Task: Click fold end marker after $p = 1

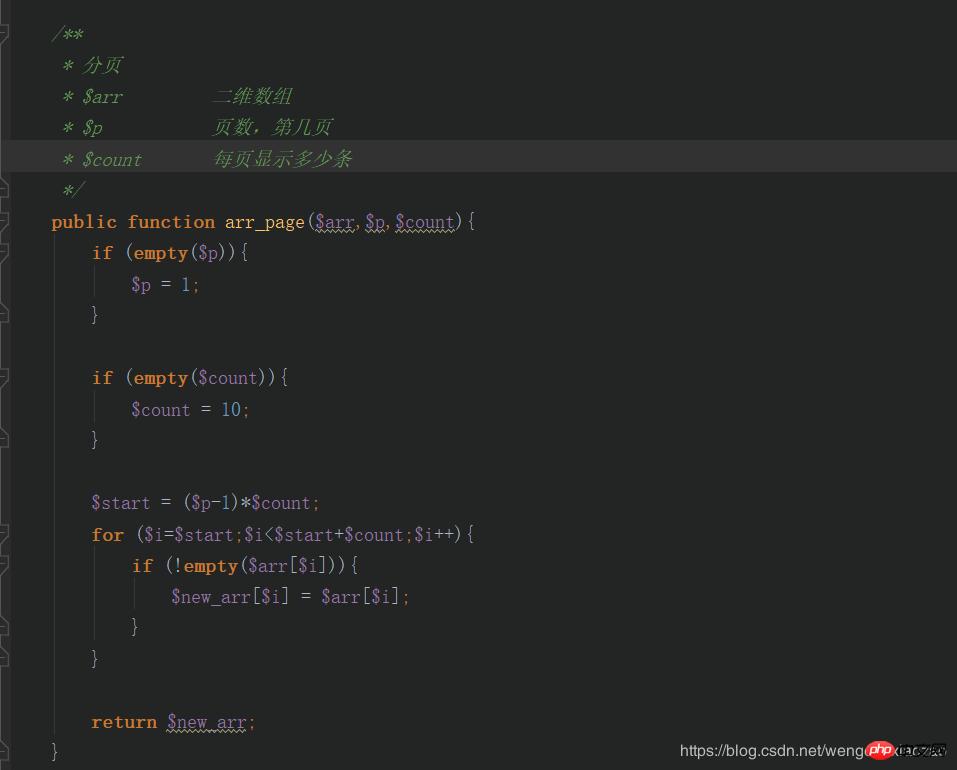Action: 4,315
